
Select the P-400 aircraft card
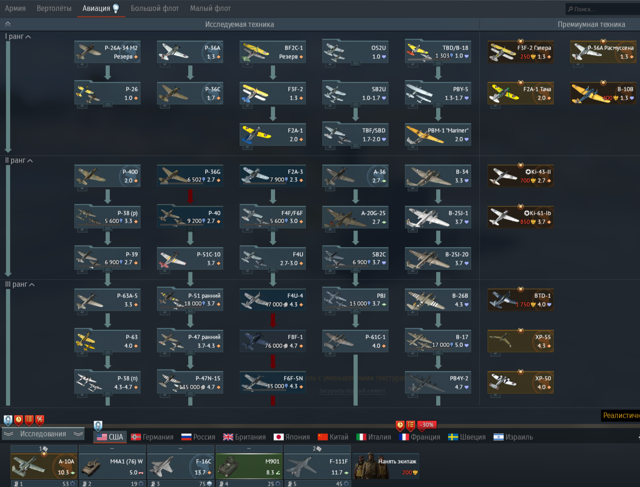pyautogui.click(x=108, y=176)
